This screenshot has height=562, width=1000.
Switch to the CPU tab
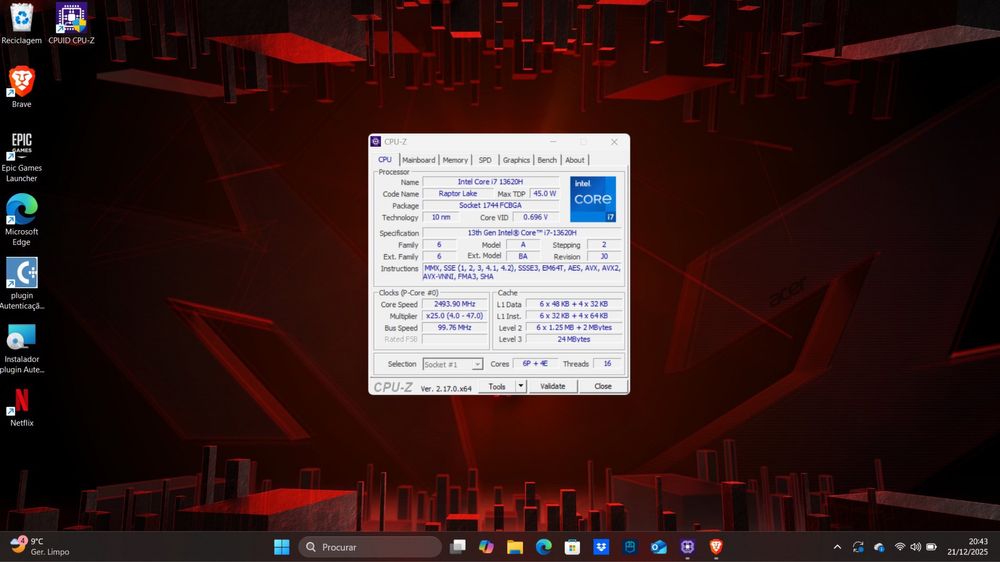coord(385,159)
